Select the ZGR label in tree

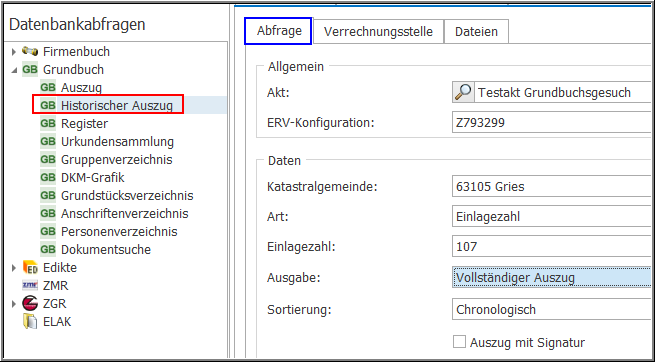point(55,303)
